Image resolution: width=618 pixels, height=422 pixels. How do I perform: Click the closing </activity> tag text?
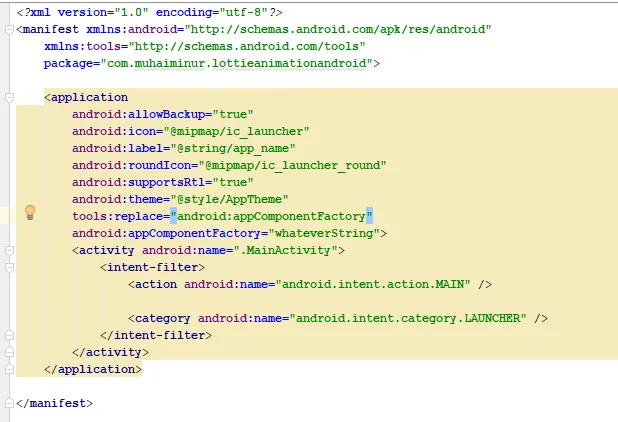click(x=110, y=352)
